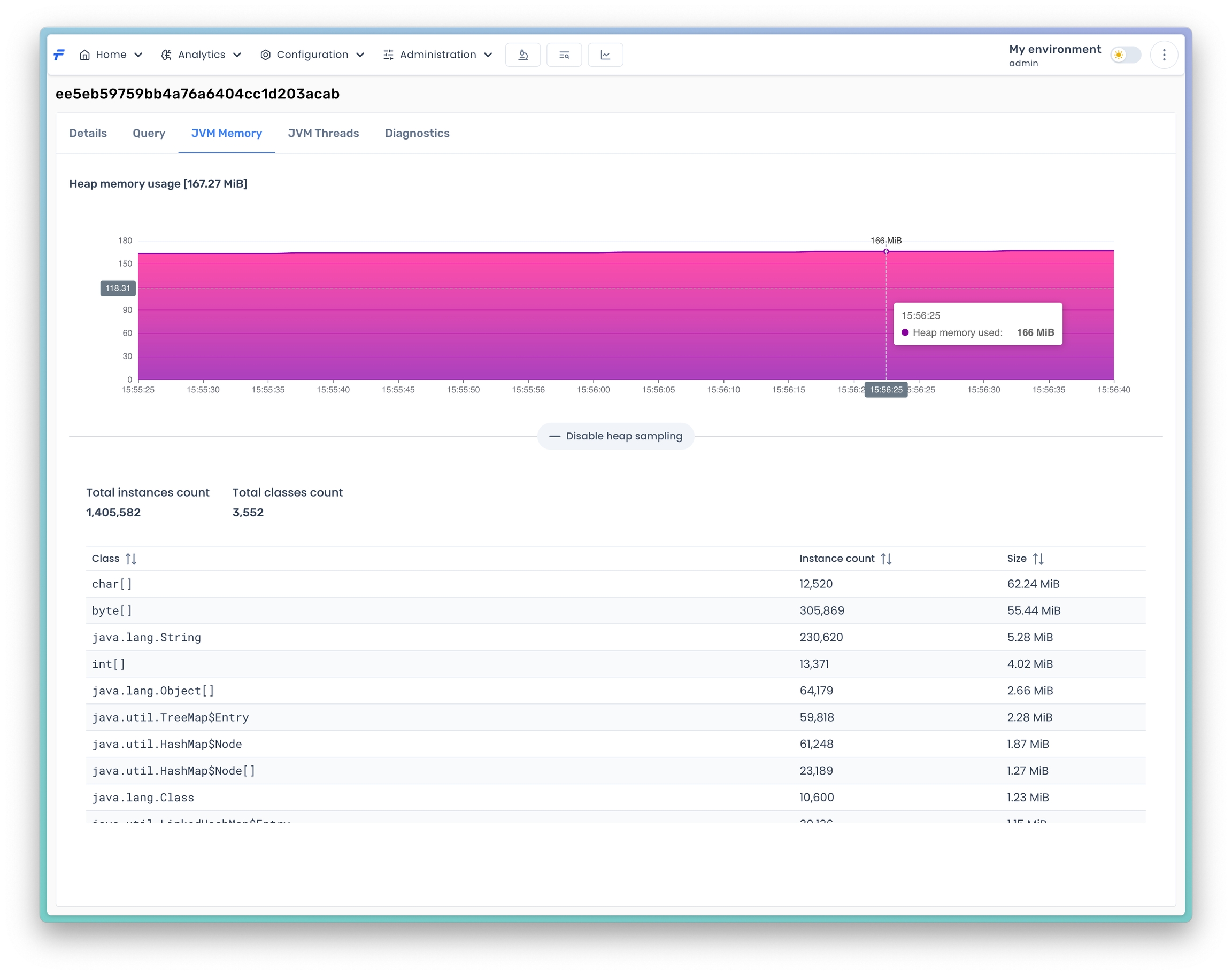Open the Query tab
The width and height of the screenshot is (1232, 975).
tap(149, 133)
